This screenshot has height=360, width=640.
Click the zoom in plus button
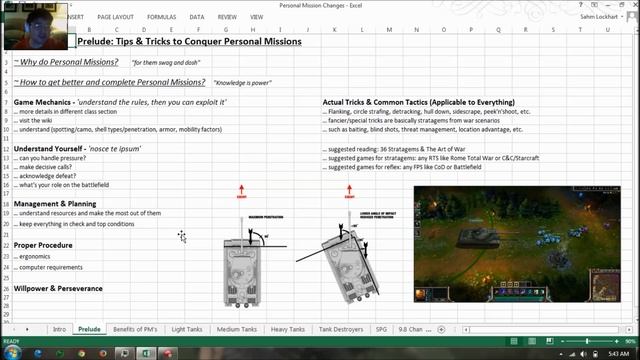617,341
